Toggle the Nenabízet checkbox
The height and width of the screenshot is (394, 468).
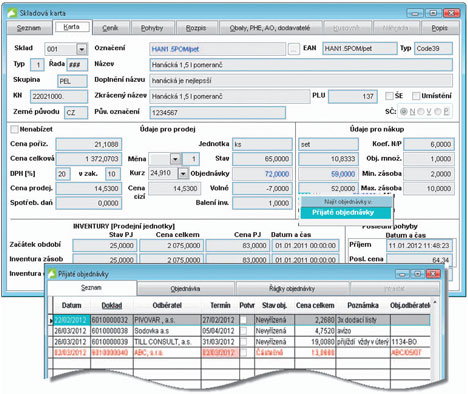coord(14,129)
